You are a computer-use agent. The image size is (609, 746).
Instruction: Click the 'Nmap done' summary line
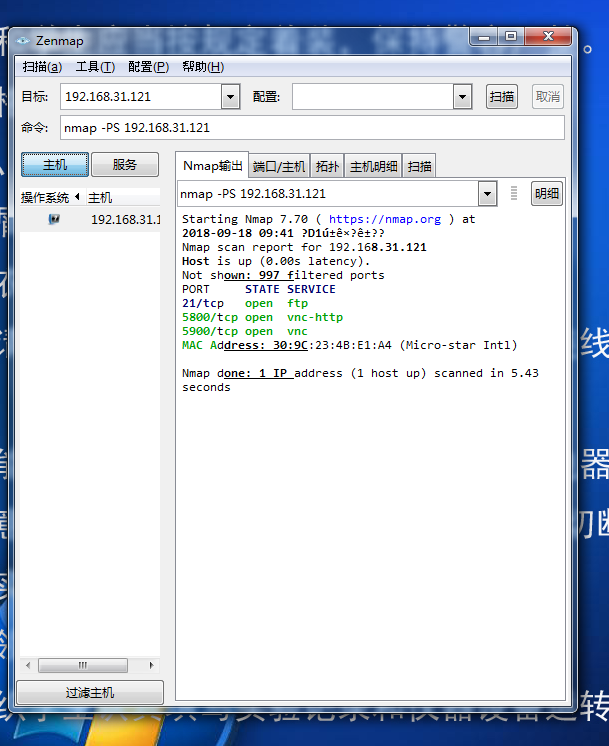[x=360, y=380]
